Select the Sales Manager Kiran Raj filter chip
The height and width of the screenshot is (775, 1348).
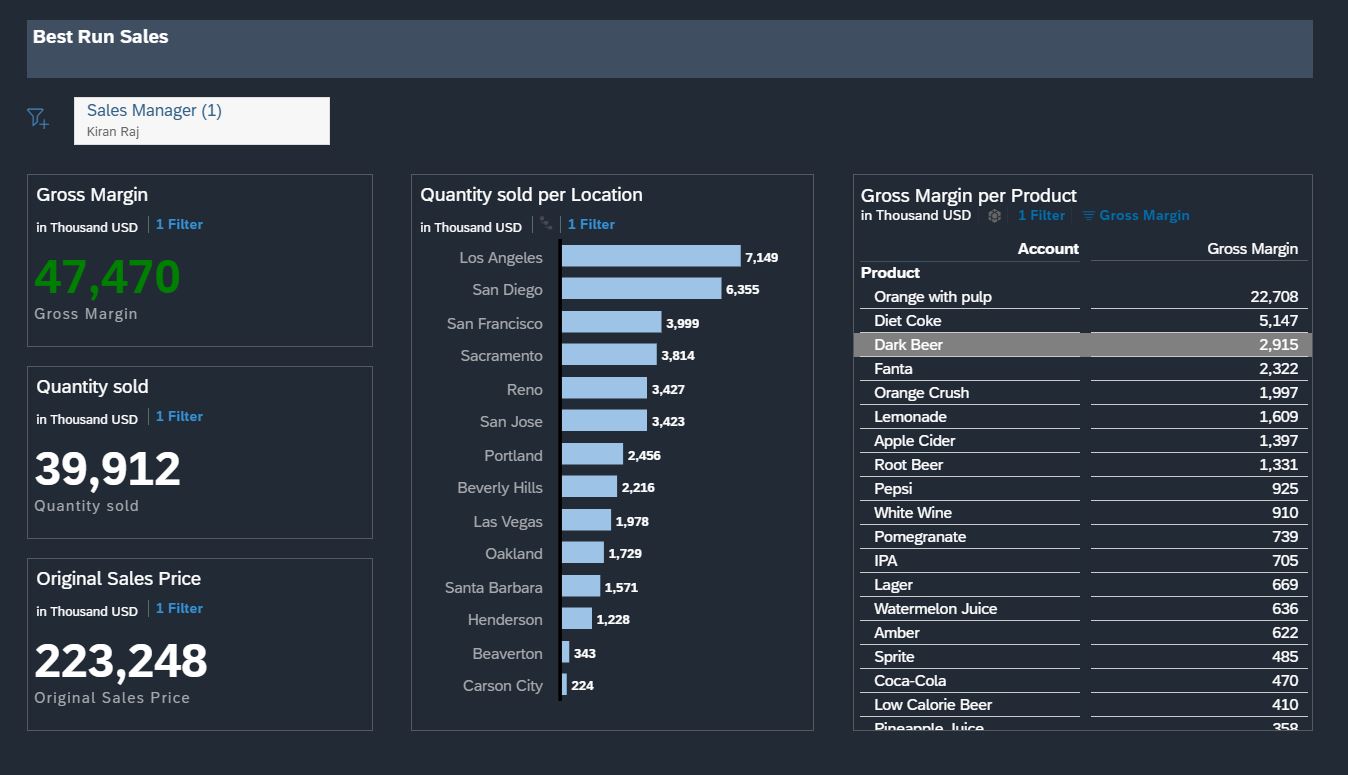tap(202, 120)
